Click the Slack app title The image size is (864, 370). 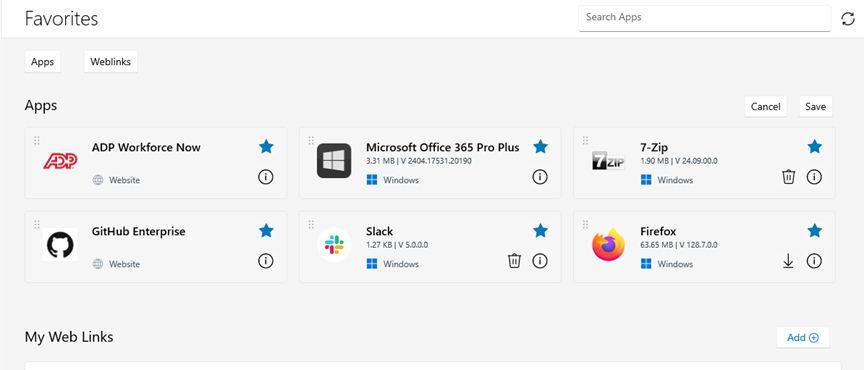pos(380,232)
